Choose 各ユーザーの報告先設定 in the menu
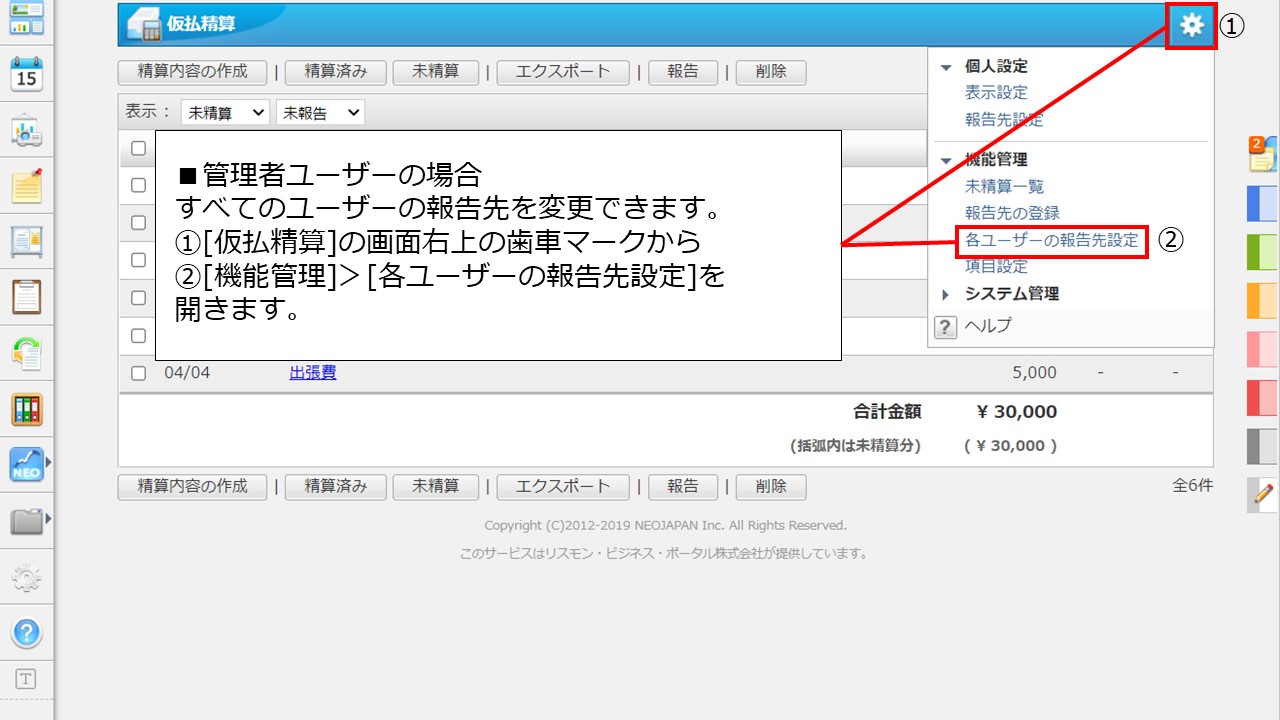 point(1051,240)
